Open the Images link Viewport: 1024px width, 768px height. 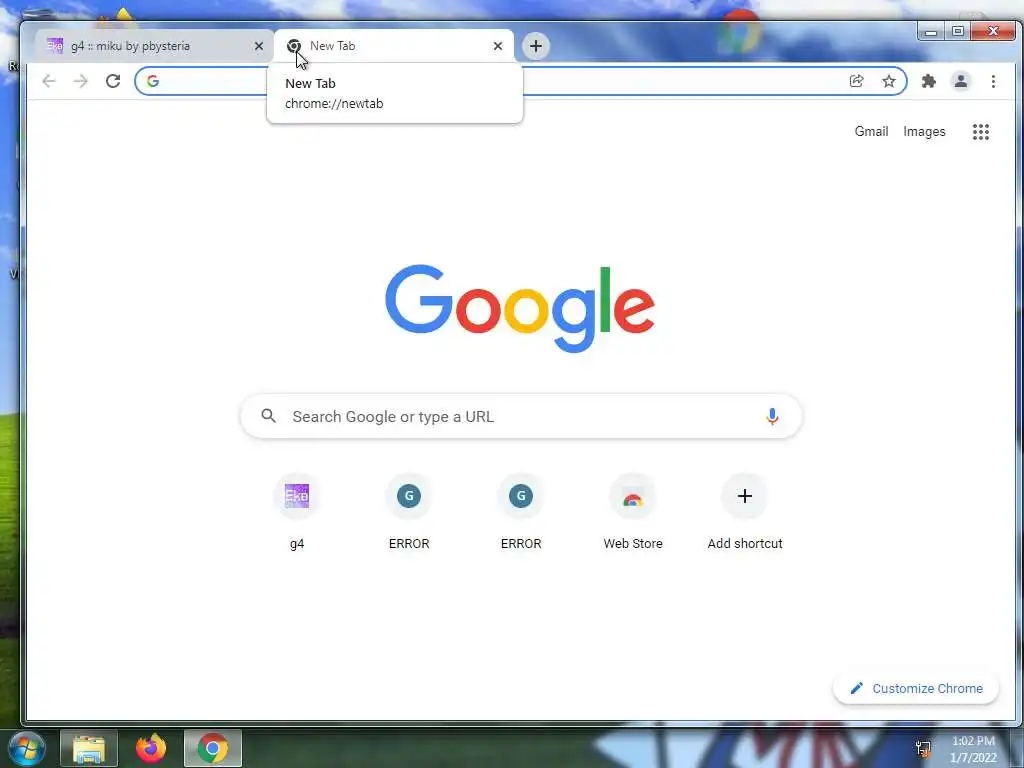click(924, 131)
